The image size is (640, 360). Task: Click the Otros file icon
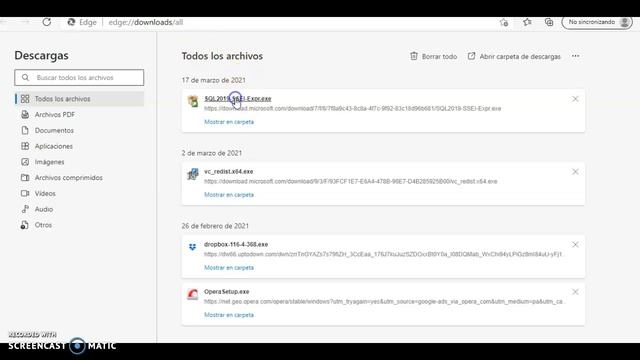pyautogui.click(x=25, y=225)
